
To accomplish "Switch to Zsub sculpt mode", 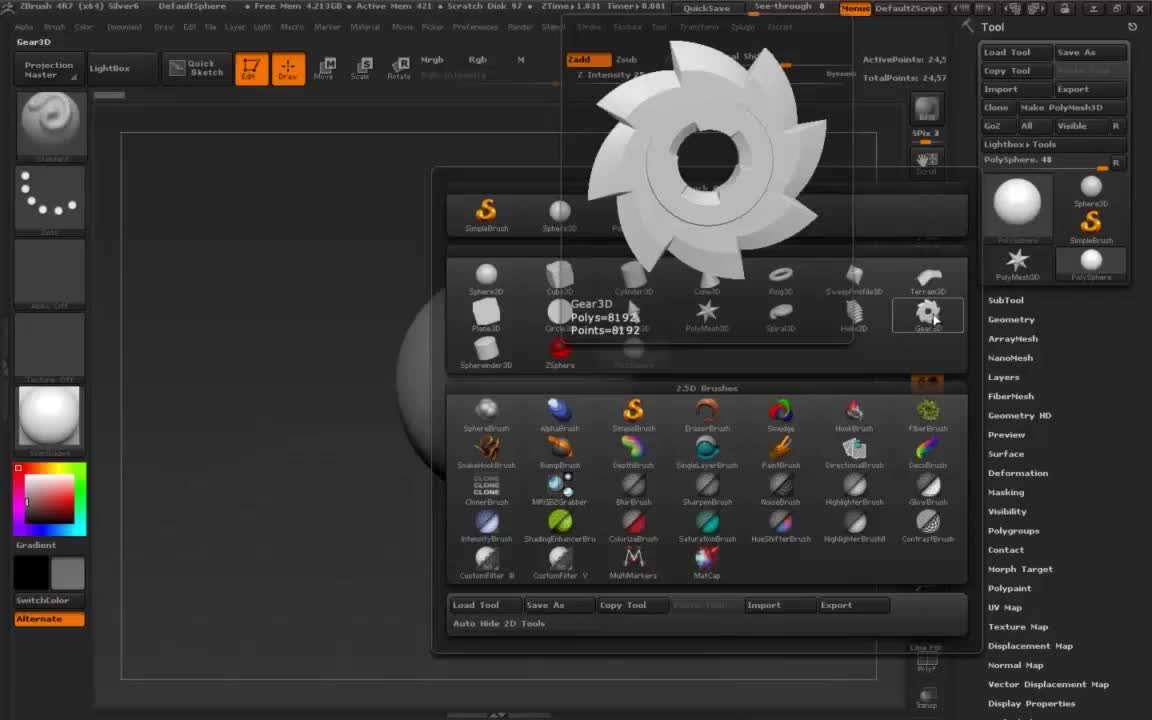I will point(627,60).
